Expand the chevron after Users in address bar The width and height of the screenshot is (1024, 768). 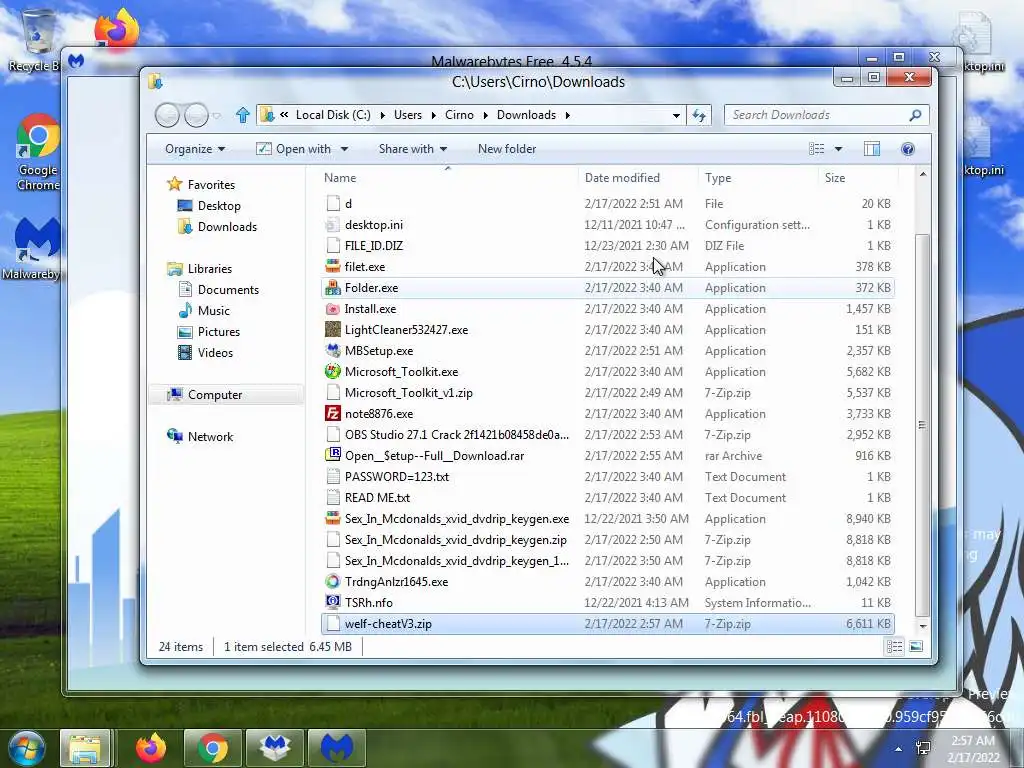tap(434, 115)
